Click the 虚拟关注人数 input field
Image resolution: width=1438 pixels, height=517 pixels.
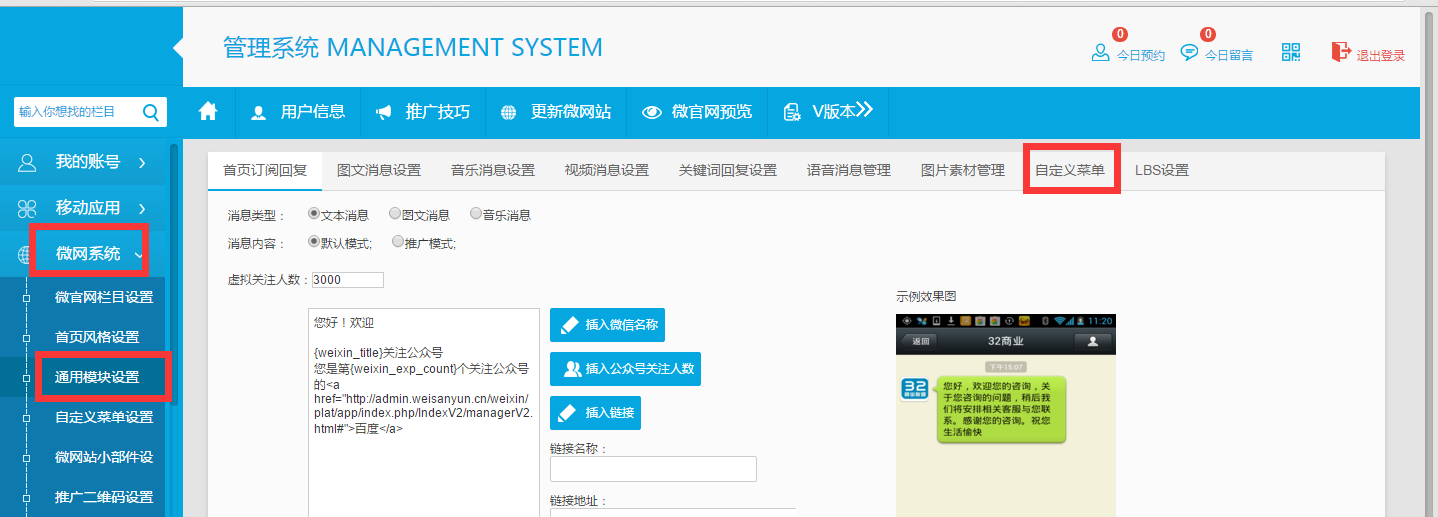pos(347,280)
